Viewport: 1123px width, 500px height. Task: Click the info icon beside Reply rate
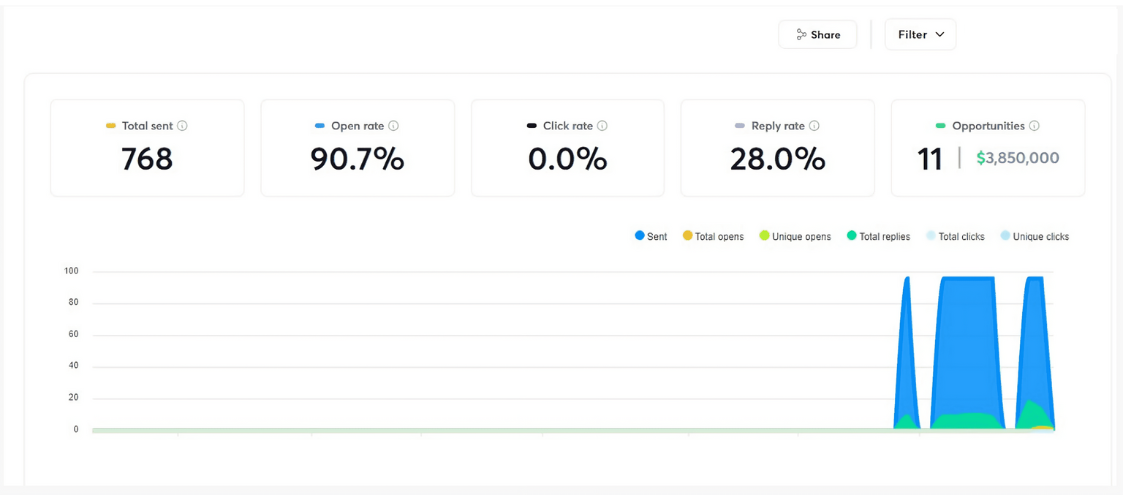(814, 126)
